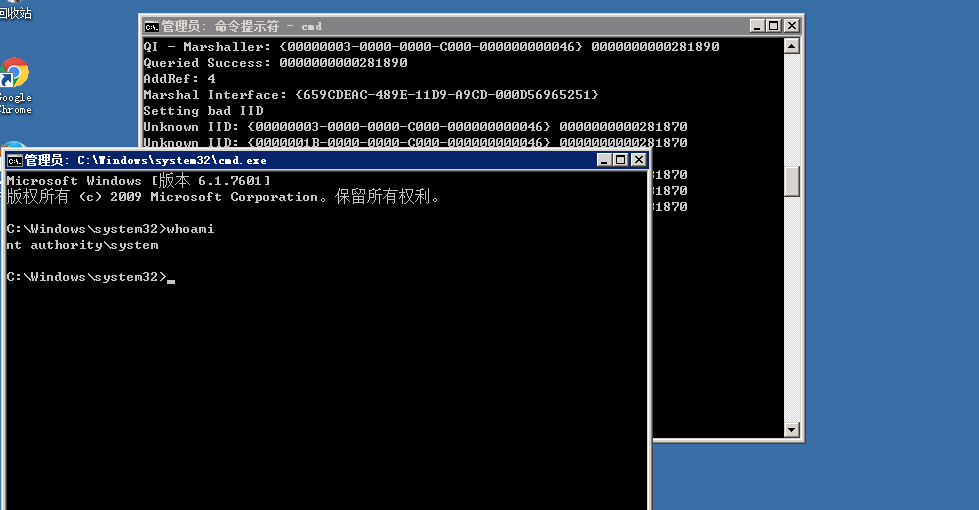Minimize the front cmd.exe window
The image size is (979, 510).
[603, 160]
